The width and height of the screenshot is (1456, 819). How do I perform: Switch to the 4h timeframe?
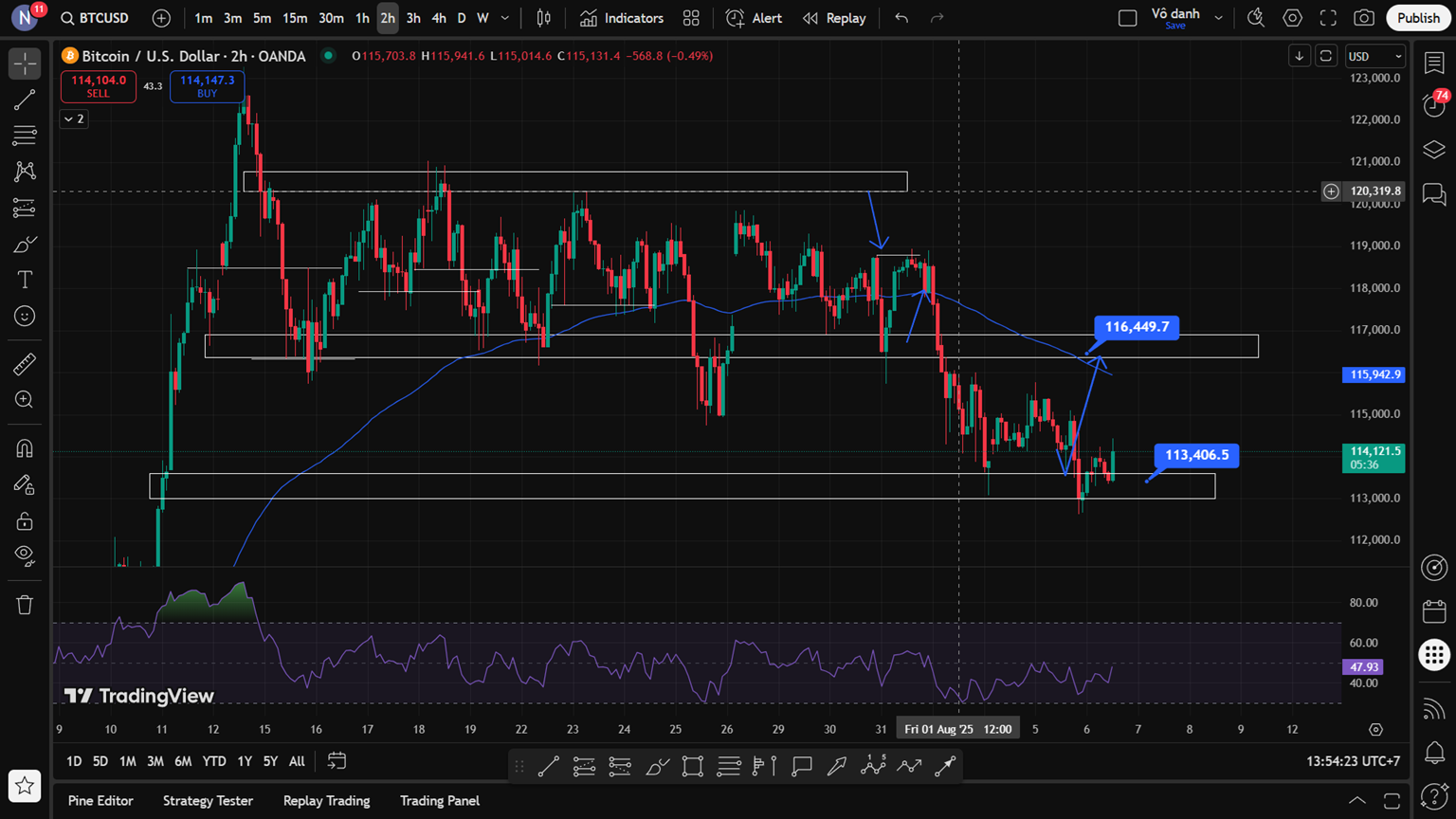(x=438, y=18)
